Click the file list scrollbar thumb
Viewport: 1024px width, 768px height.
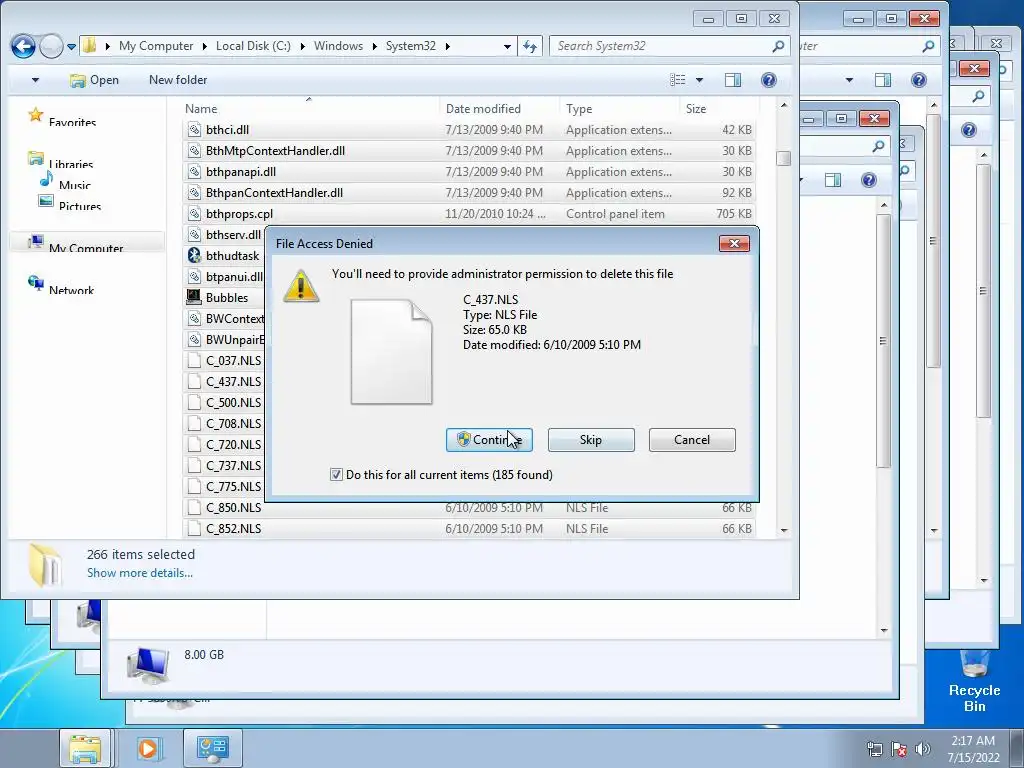[784, 158]
